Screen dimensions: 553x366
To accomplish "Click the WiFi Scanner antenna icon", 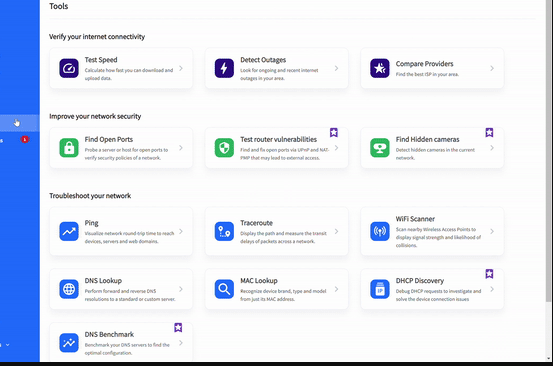I will [380, 231].
